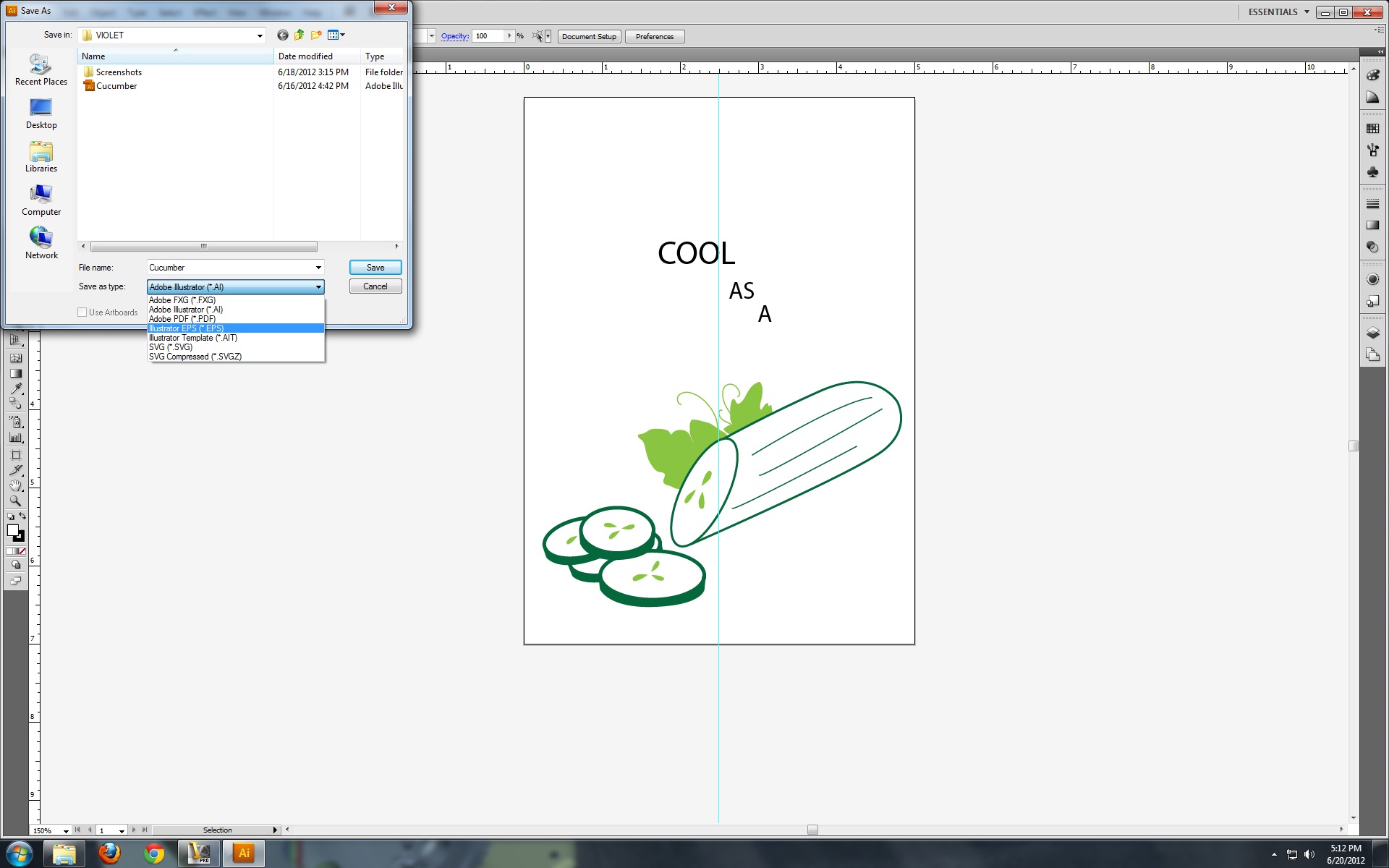Collapse the Save as type dropdown
This screenshot has width=1389, height=868.
click(318, 287)
